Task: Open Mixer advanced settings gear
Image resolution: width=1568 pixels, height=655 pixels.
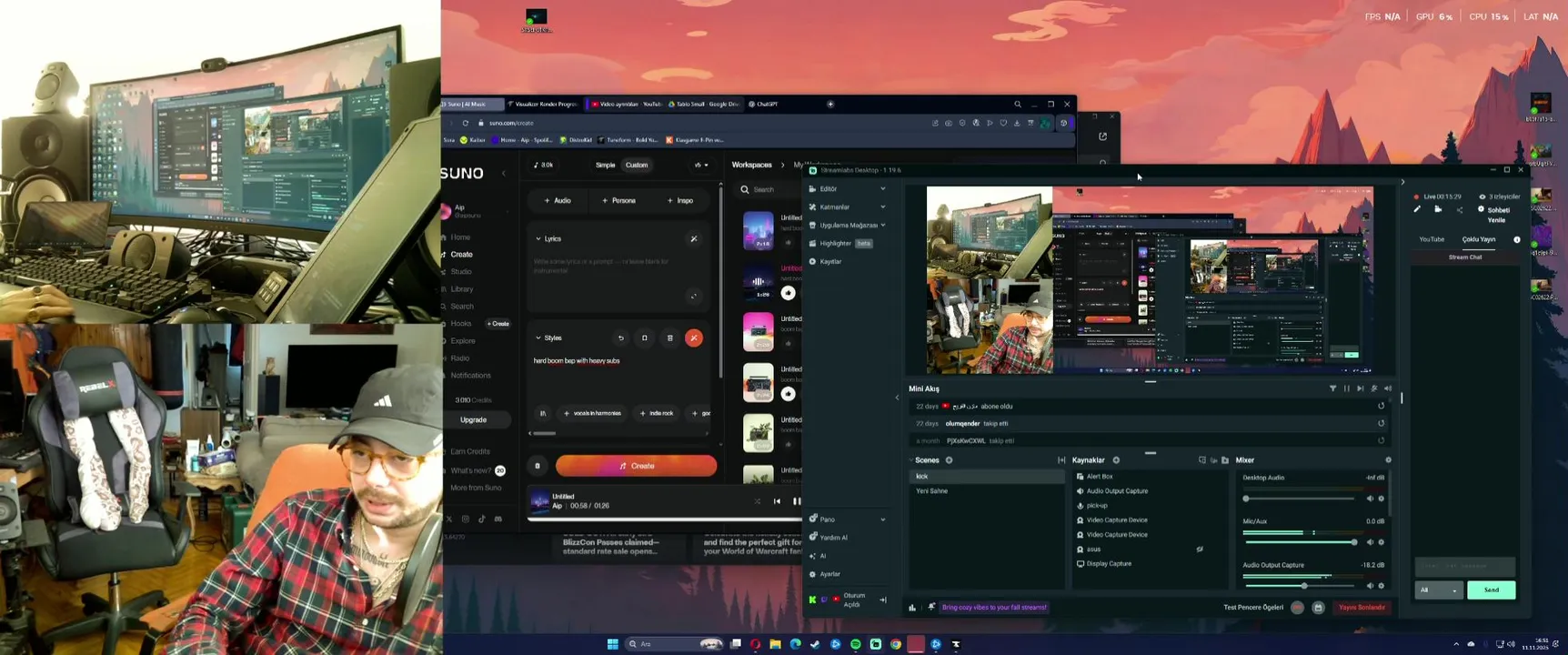Action: tap(1388, 460)
